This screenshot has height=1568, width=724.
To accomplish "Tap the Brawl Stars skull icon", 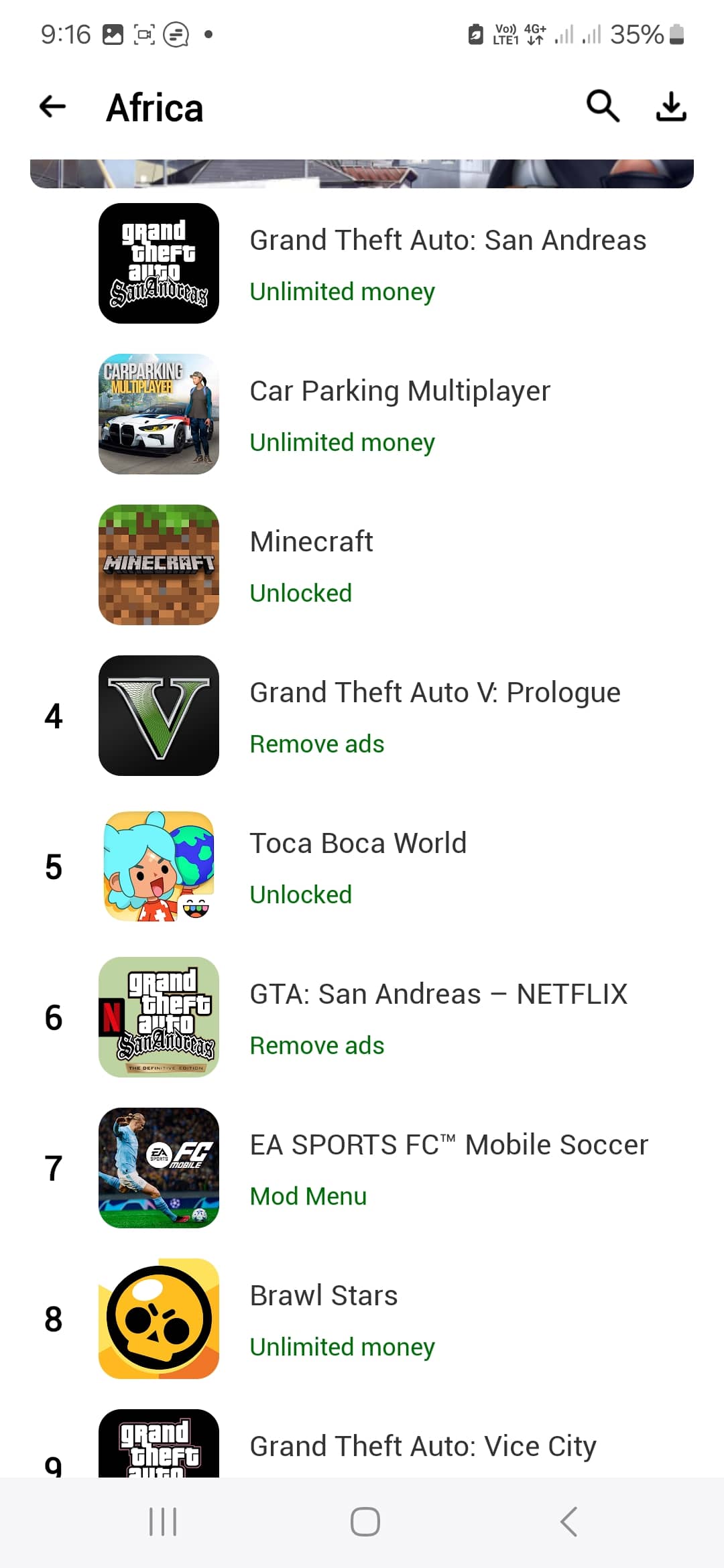I will pyautogui.click(x=159, y=1319).
